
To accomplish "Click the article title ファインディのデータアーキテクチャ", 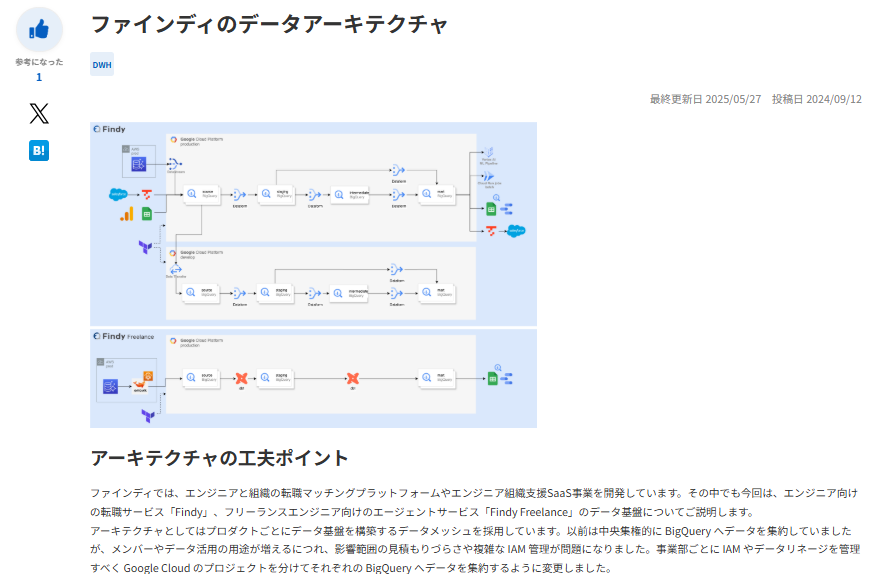I will 269,25.
